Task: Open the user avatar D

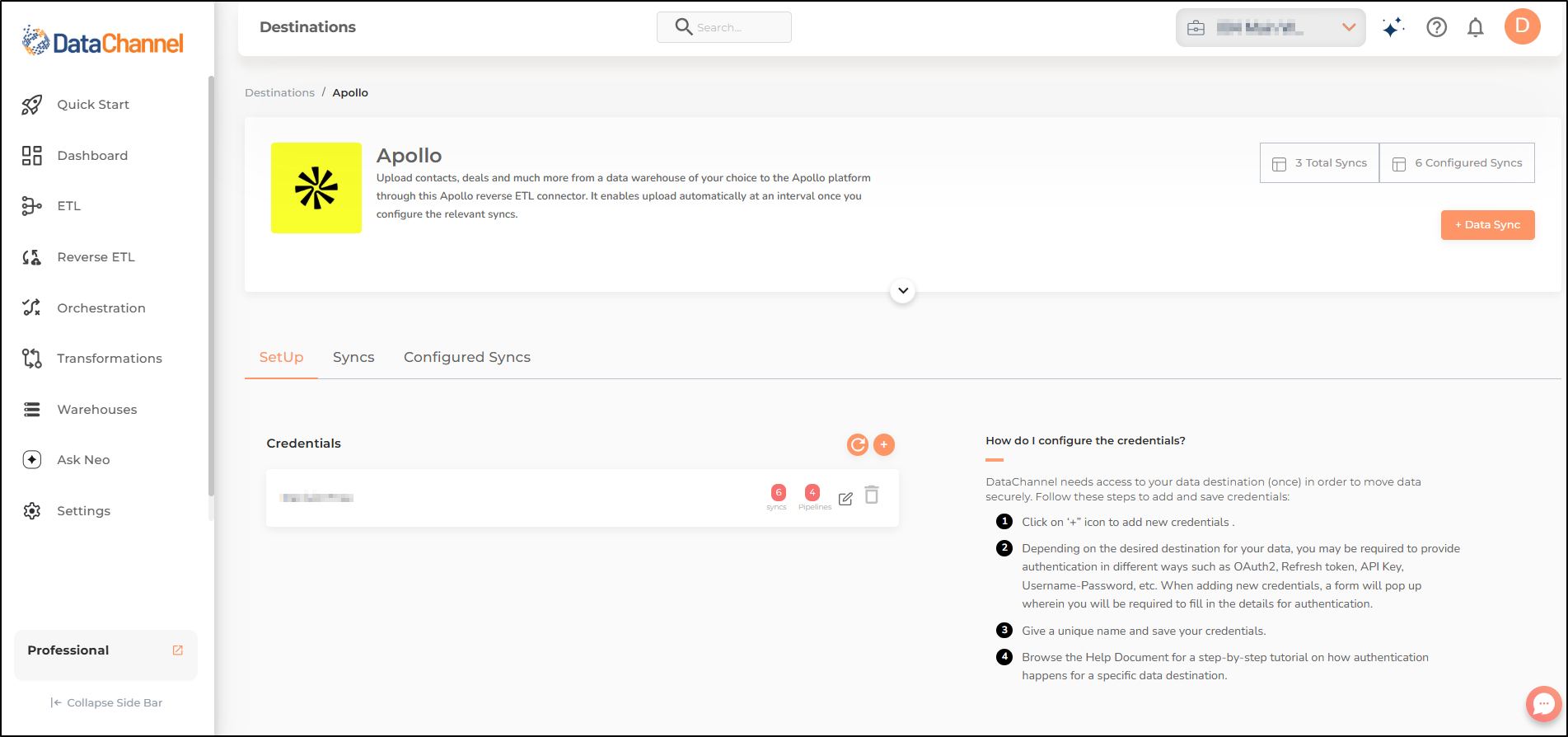Action: (1523, 26)
